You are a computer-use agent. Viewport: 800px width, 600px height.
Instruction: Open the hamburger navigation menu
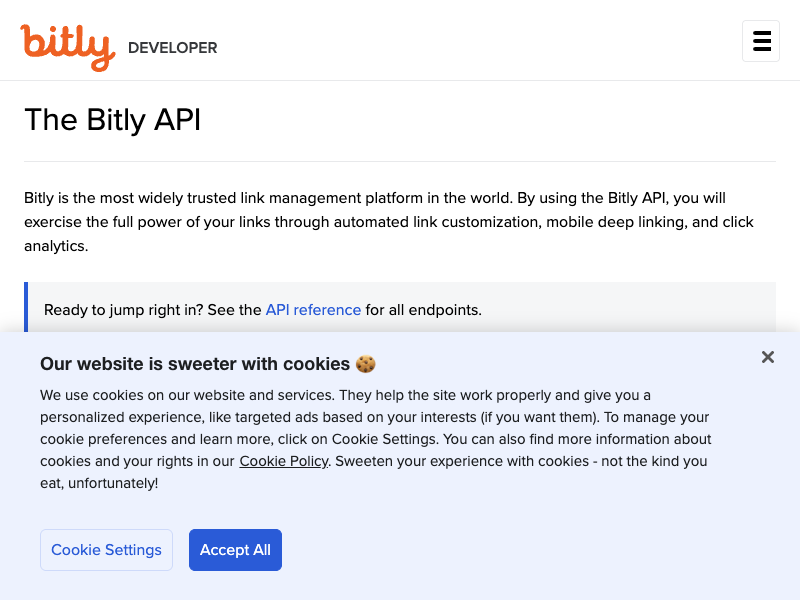click(761, 41)
